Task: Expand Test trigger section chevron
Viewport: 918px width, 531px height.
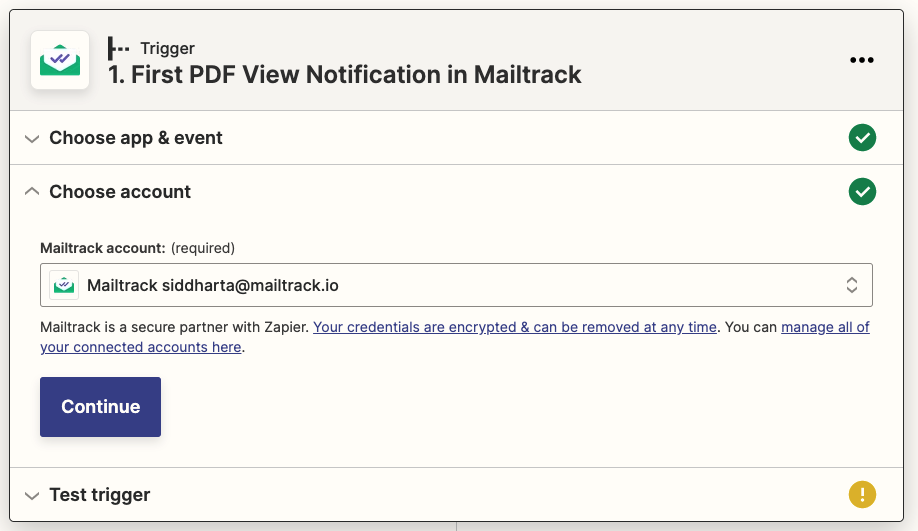Action: pos(32,495)
